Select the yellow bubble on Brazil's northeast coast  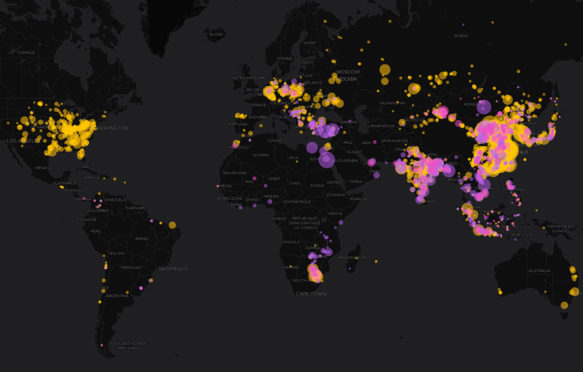click(x=172, y=225)
